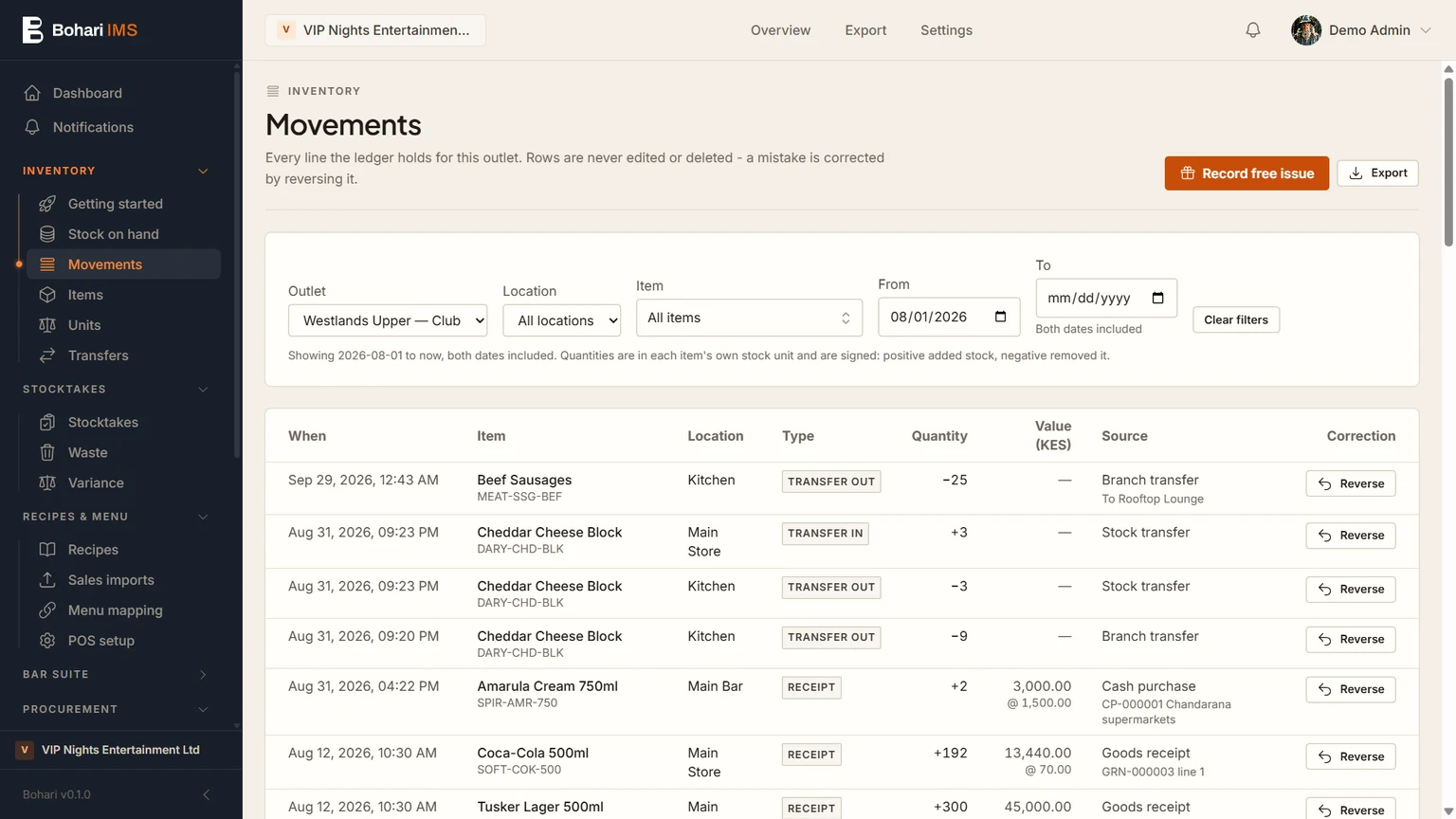Click the TRANSFER OUT badge for Beef Sausages

(x=831, y=482)
